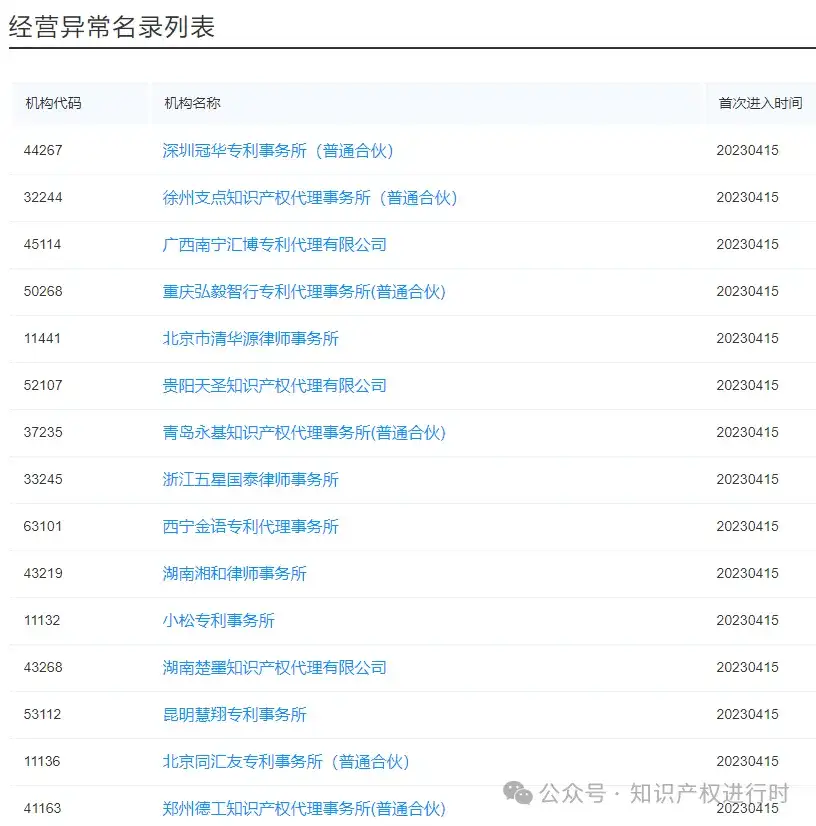This screenshot has height=826, width=816.
Task: Select agency code 32244
Action: click(x=43, y=198)
